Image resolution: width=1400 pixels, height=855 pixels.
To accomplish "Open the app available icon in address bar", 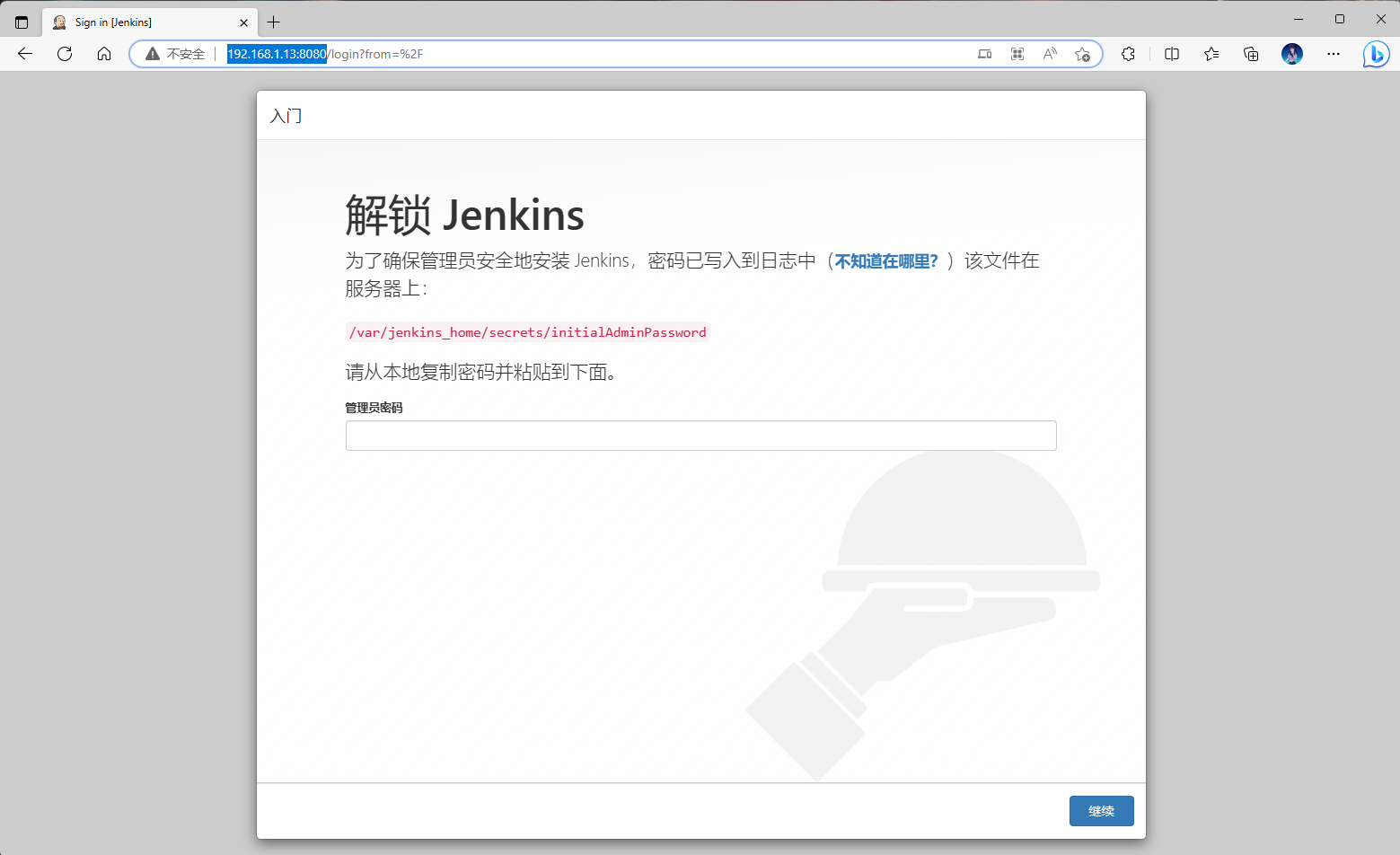I will [x=985, y=54].
